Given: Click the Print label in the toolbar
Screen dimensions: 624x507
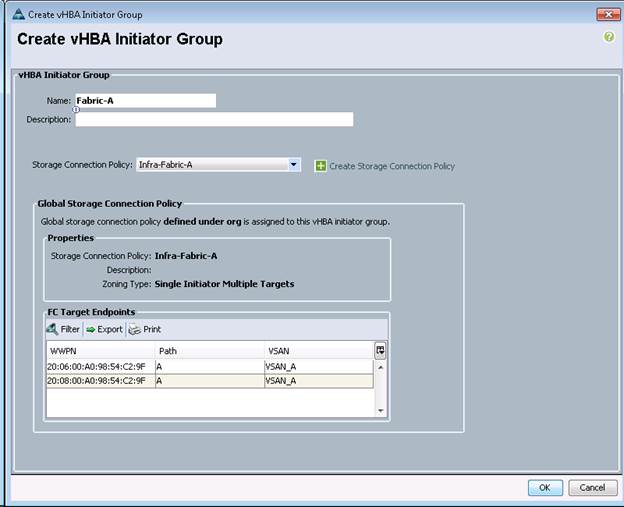Looking at the screenshot, I should [x=152, y=330].
